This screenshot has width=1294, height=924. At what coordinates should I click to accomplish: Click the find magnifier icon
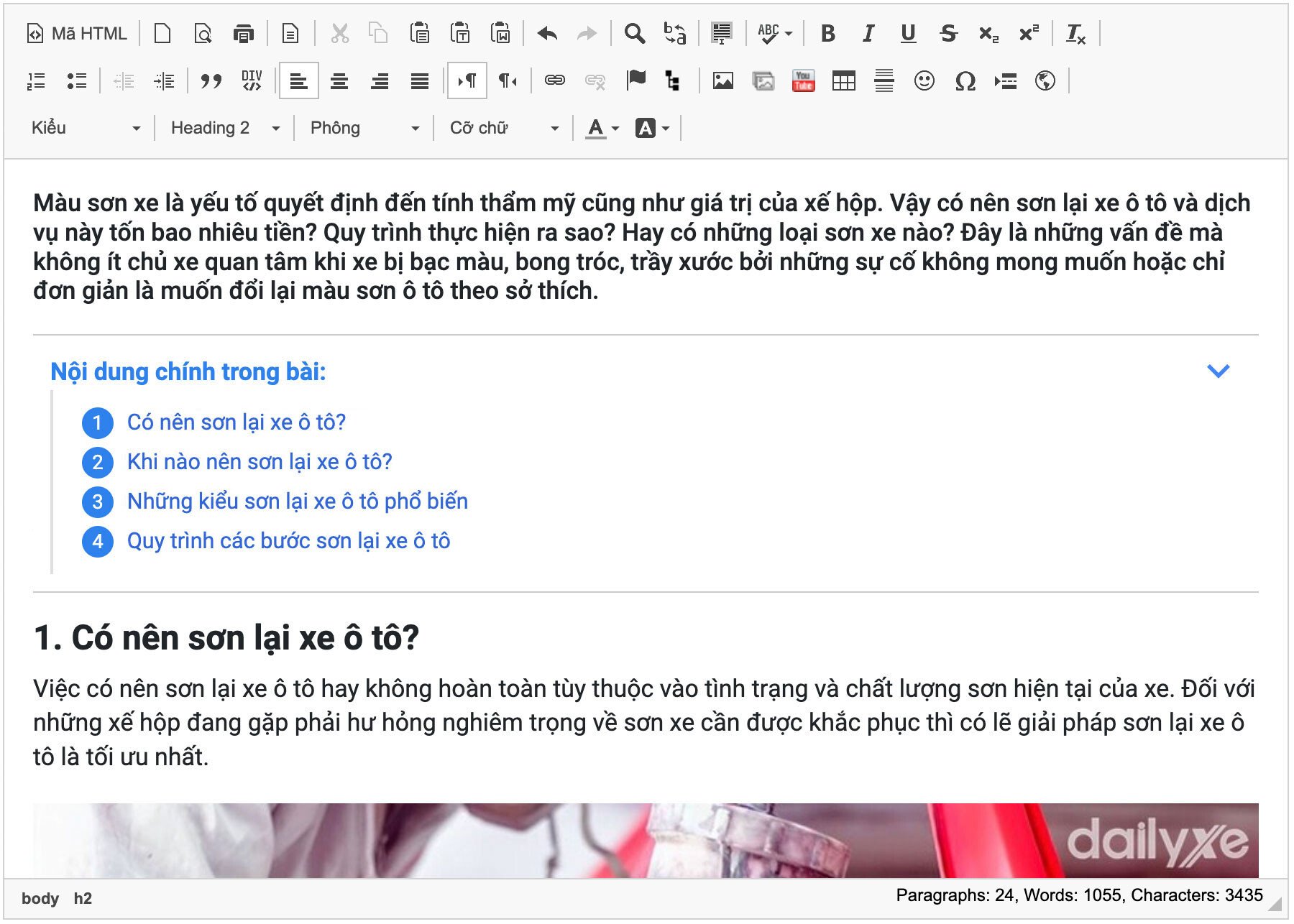coord(634,34)
